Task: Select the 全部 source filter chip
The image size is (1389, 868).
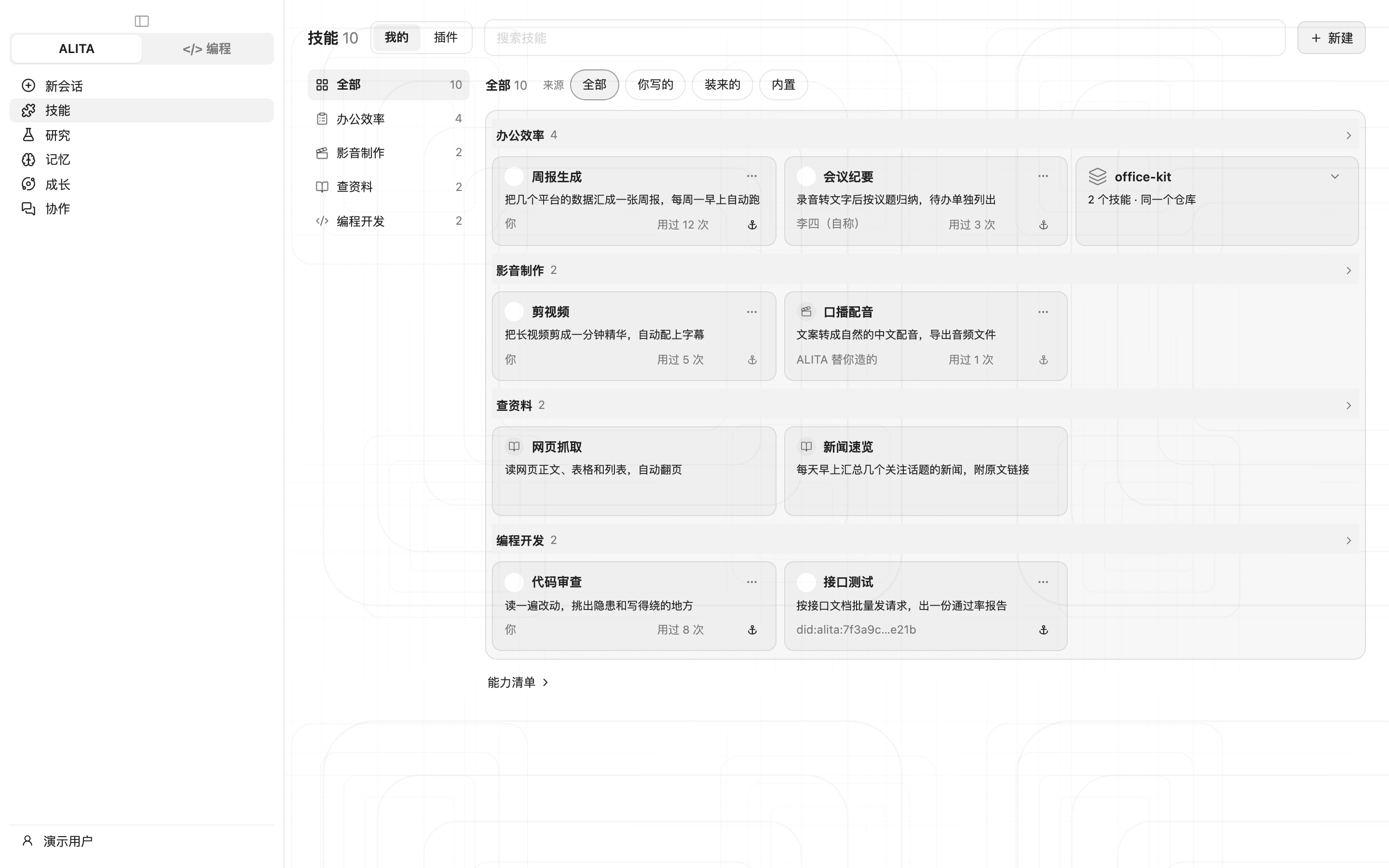Action: pyautogui.click(x=594, y=85)
